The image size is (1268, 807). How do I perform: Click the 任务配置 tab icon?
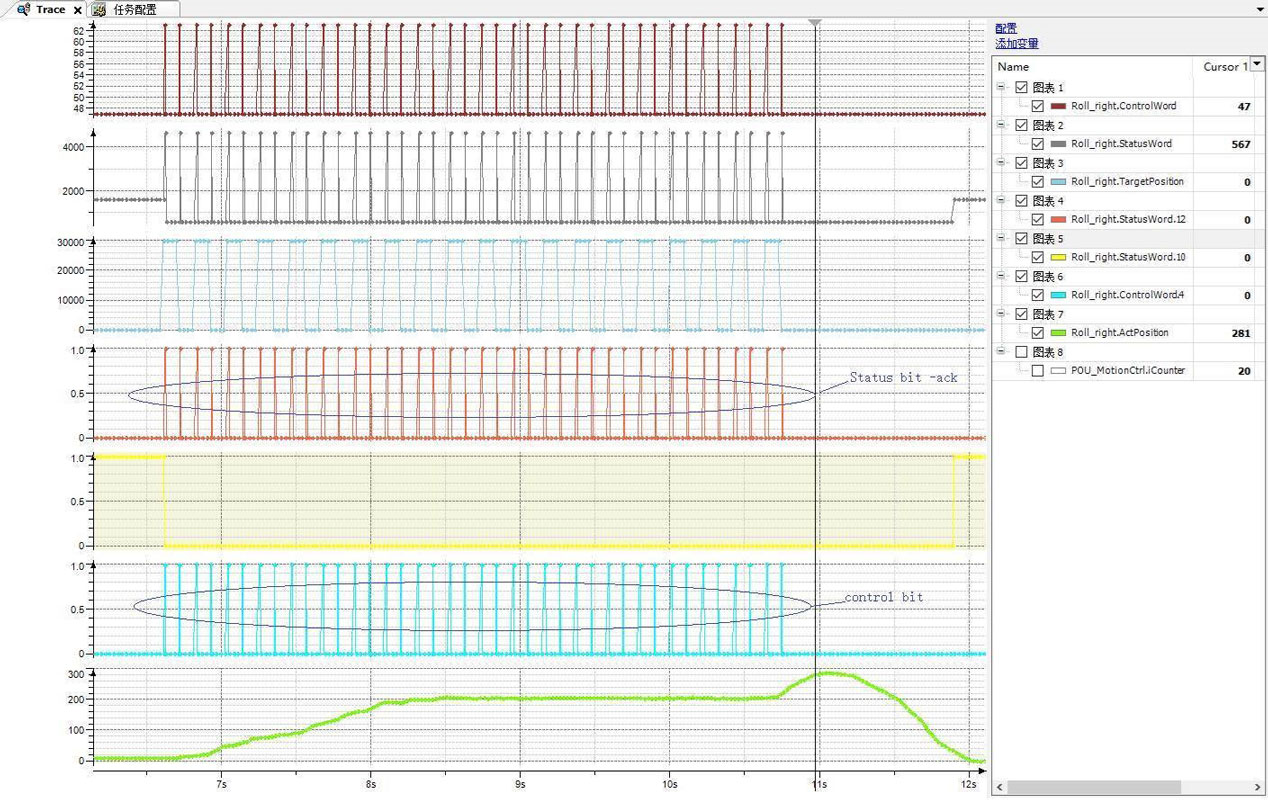pyautogui.click(x=99, y=9)
